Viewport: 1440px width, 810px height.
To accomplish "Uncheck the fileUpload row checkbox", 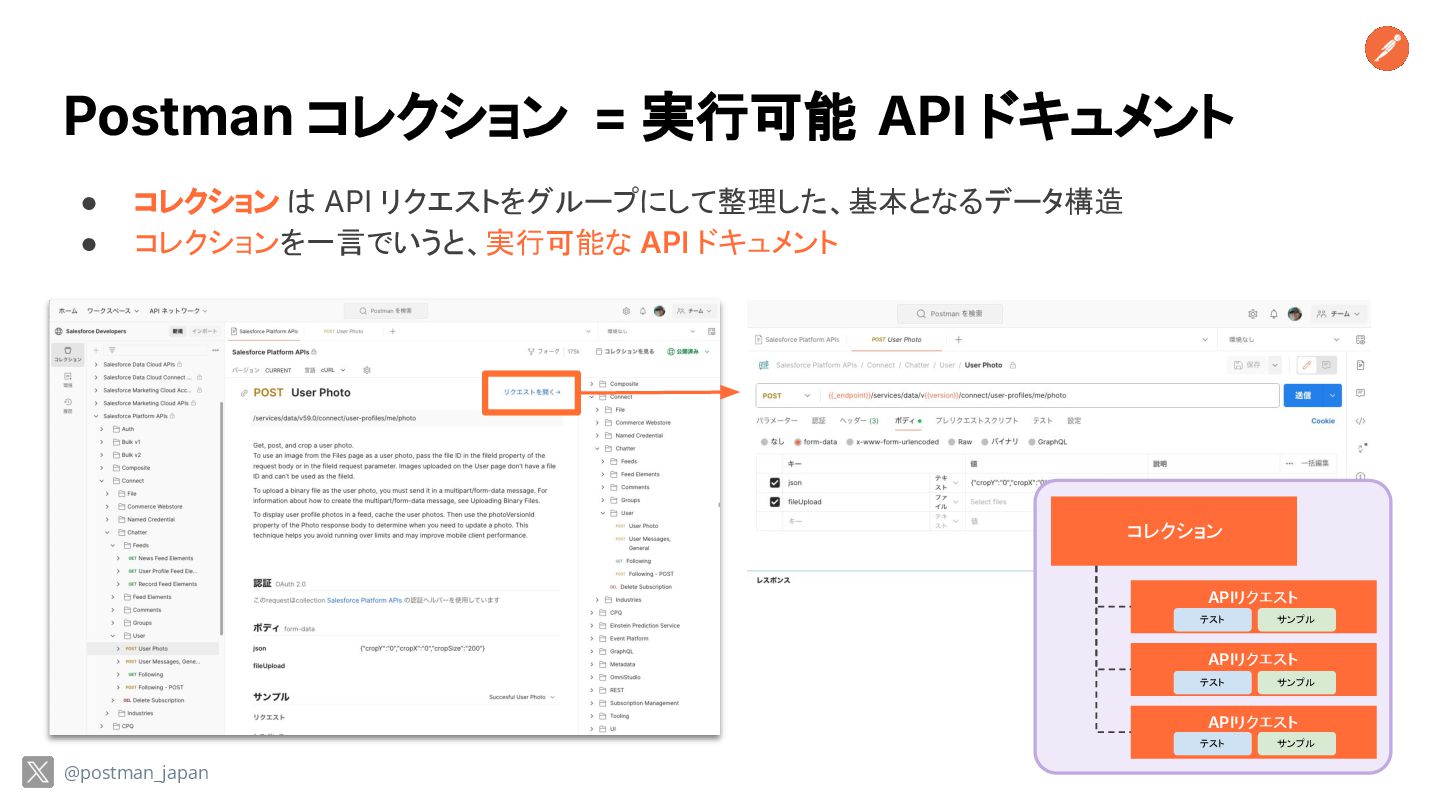I will pyautogui.click(x=774, y=501).
